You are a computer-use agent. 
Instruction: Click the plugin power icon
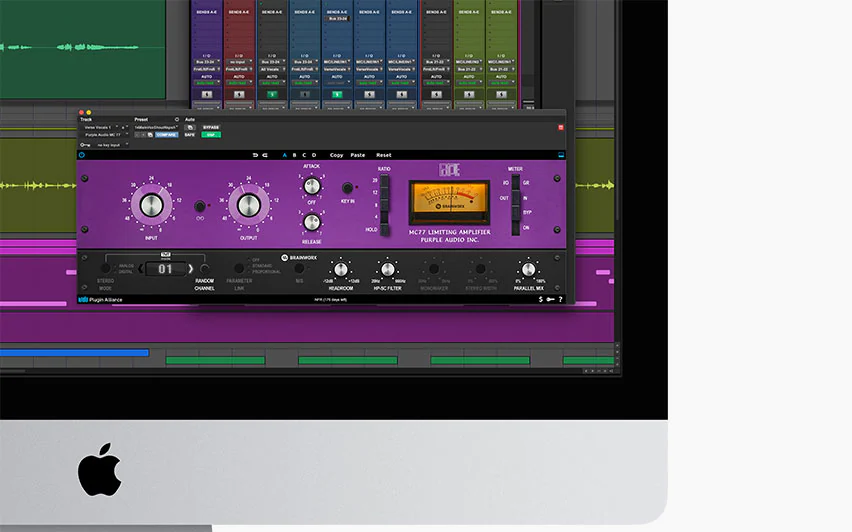(82, 155)
